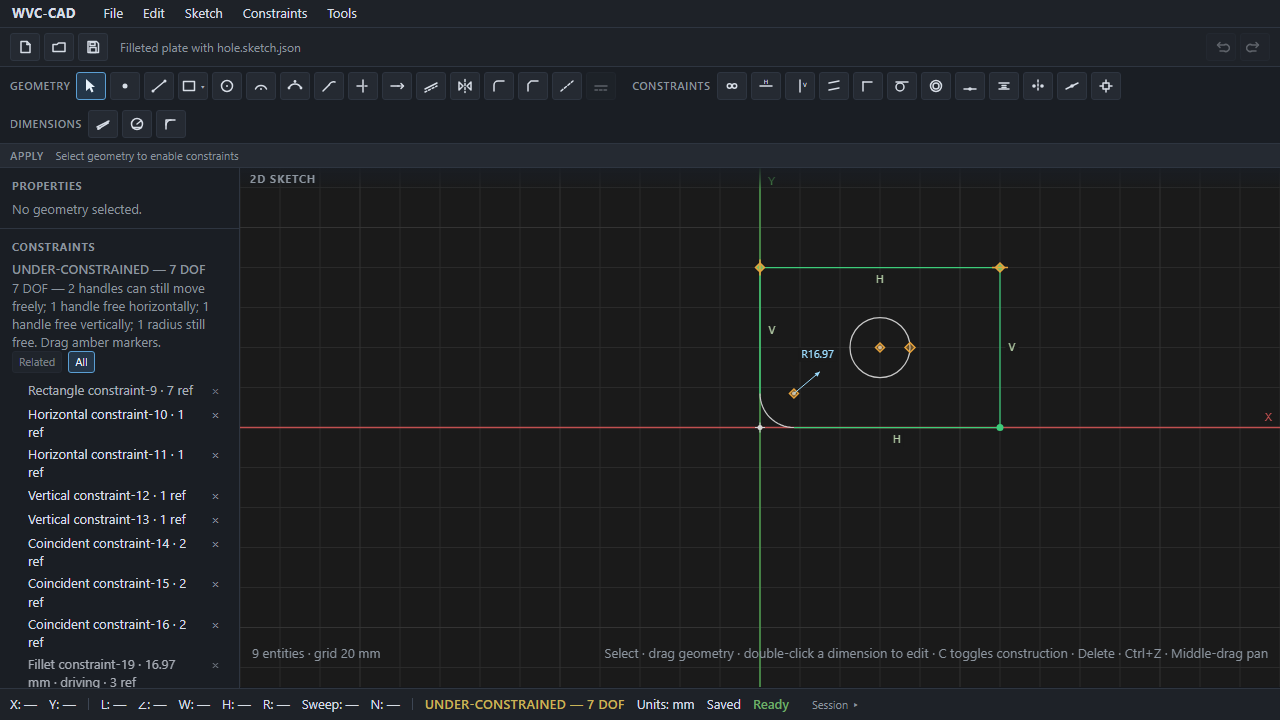1280x720 pixels.
Task: Pick the three-point arc tool
Action: pyautogui.click(x=295, y=86)
